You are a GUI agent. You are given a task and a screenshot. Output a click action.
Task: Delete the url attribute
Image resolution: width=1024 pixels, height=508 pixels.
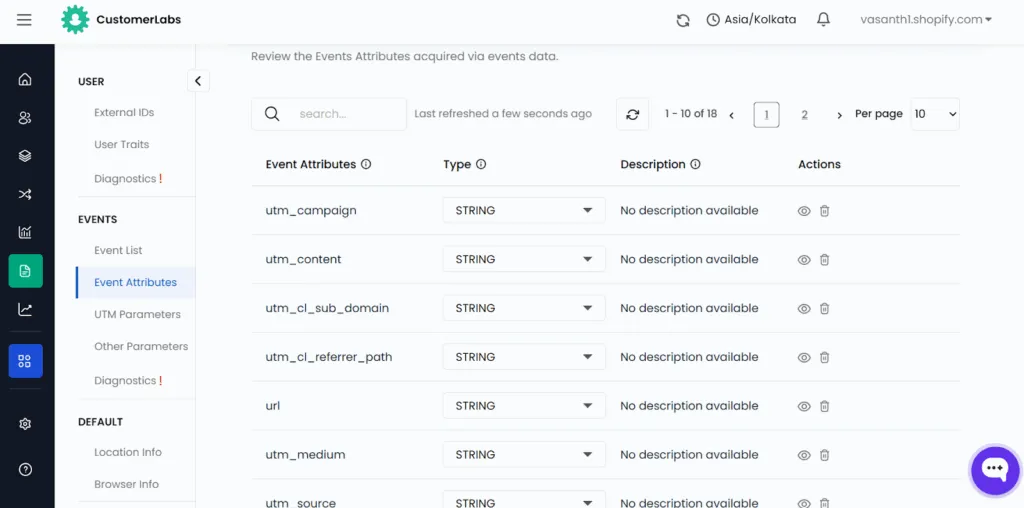click(x=825, y=406)
